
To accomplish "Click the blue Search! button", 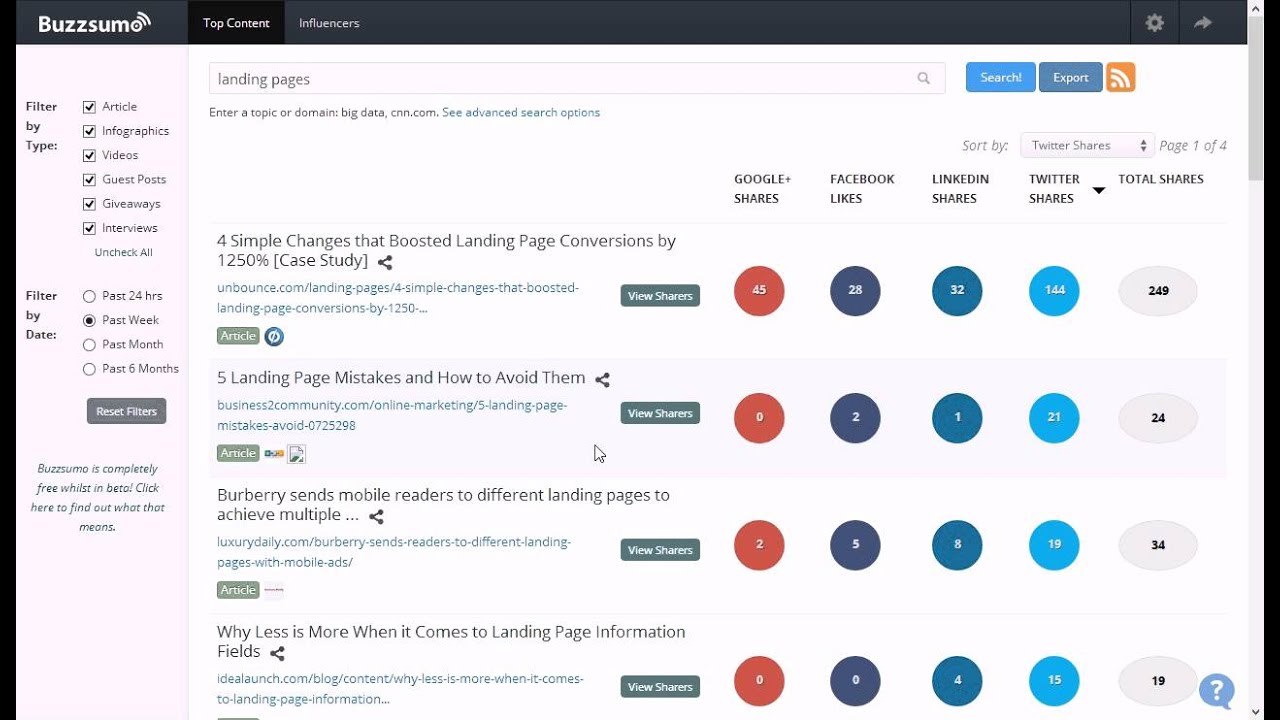I will pyautogui.click(x=1000, y=77).
